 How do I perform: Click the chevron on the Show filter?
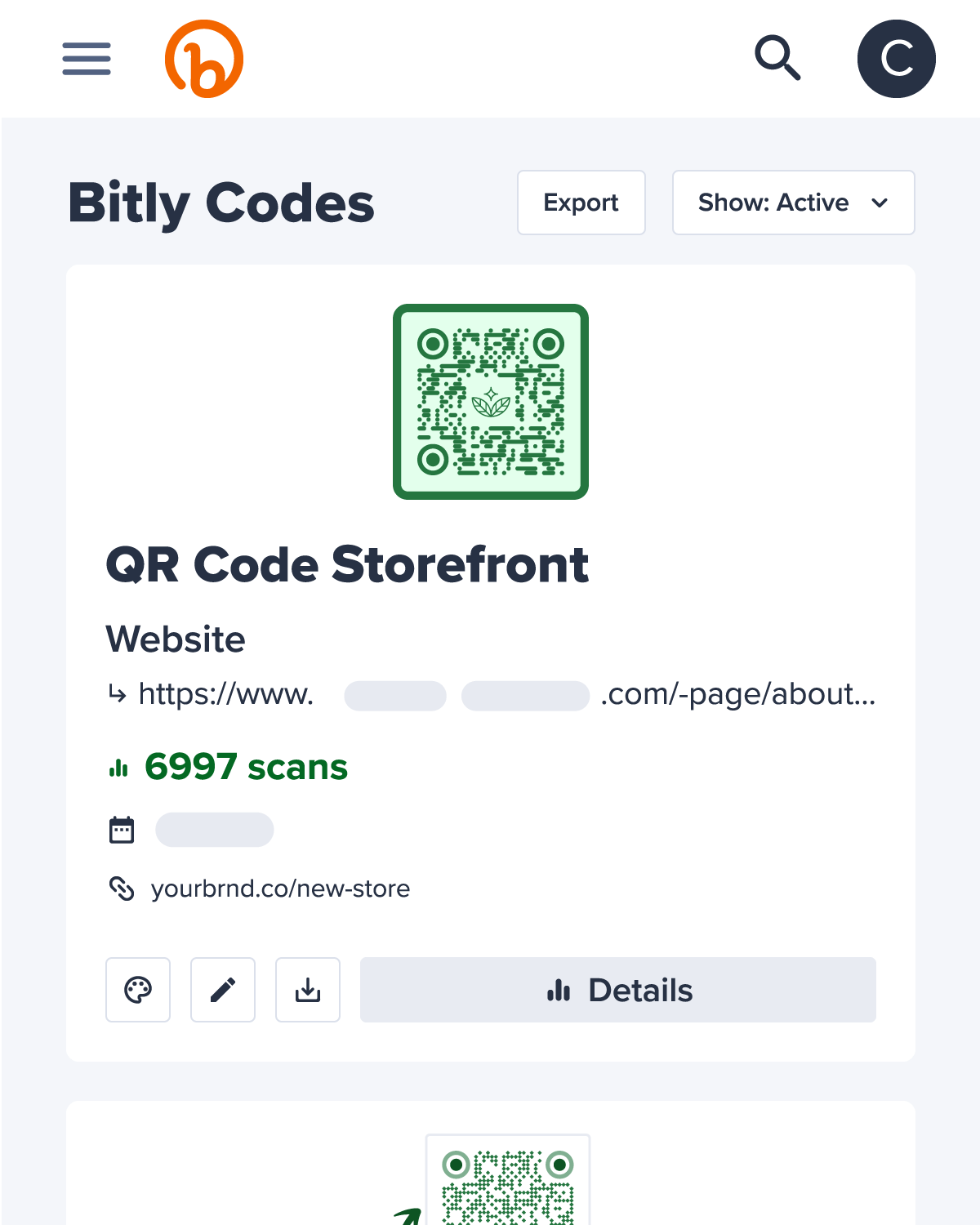click(880, 204)
